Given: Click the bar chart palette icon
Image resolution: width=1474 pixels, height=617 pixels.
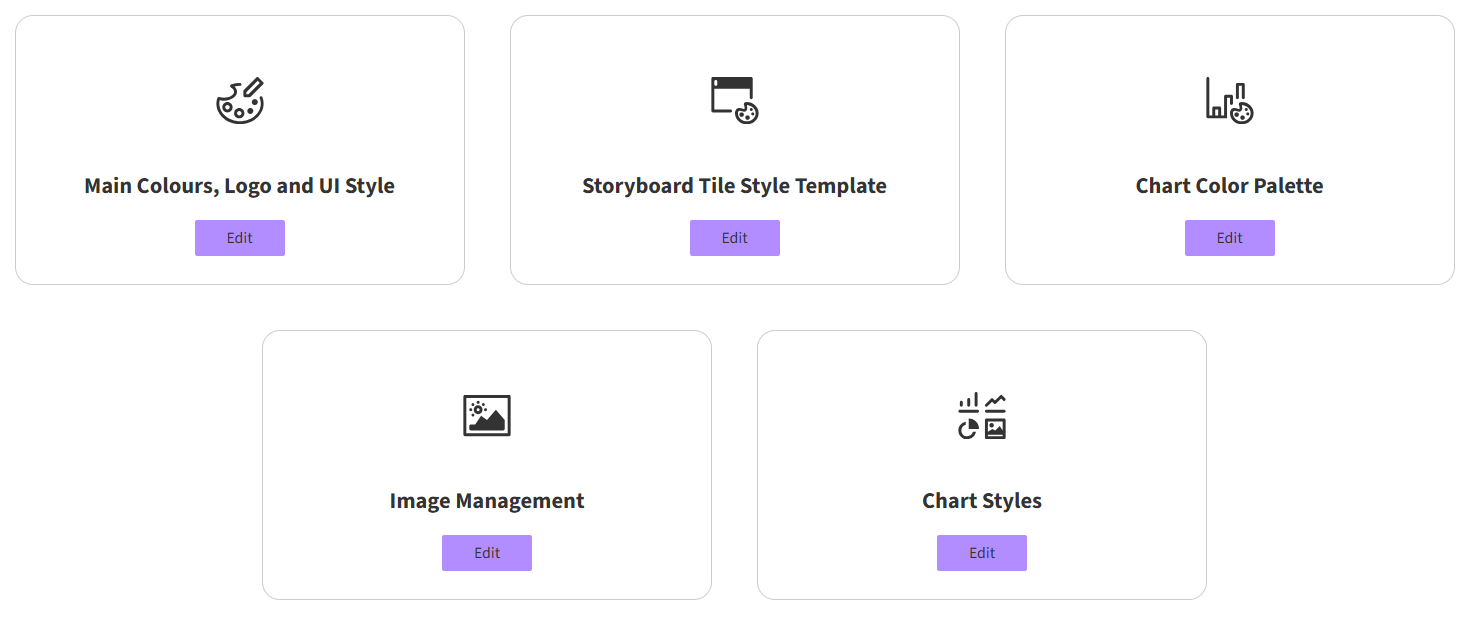Looking at the screenshot, I should pyautogui.click(x=1229, y=100).
